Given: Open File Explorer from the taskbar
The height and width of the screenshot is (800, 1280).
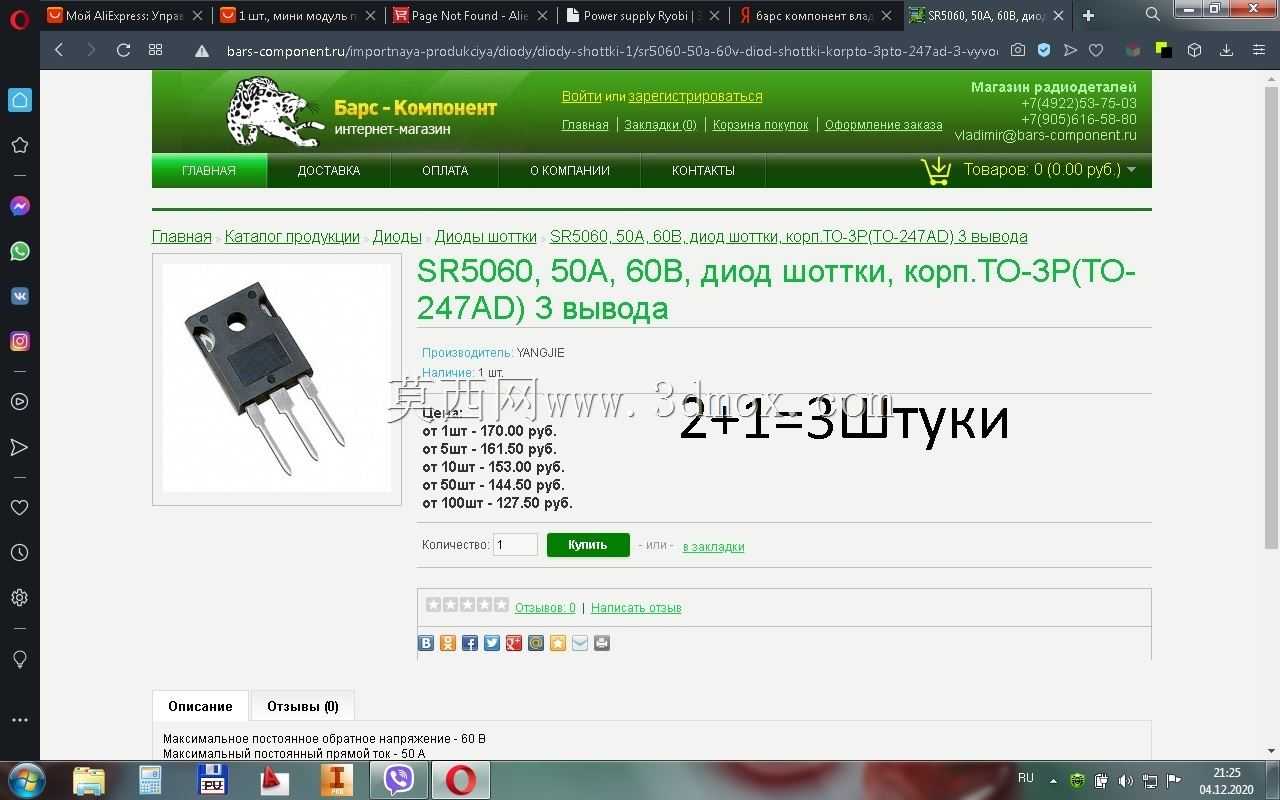Looking at the screenshot, I should (88, 780).
